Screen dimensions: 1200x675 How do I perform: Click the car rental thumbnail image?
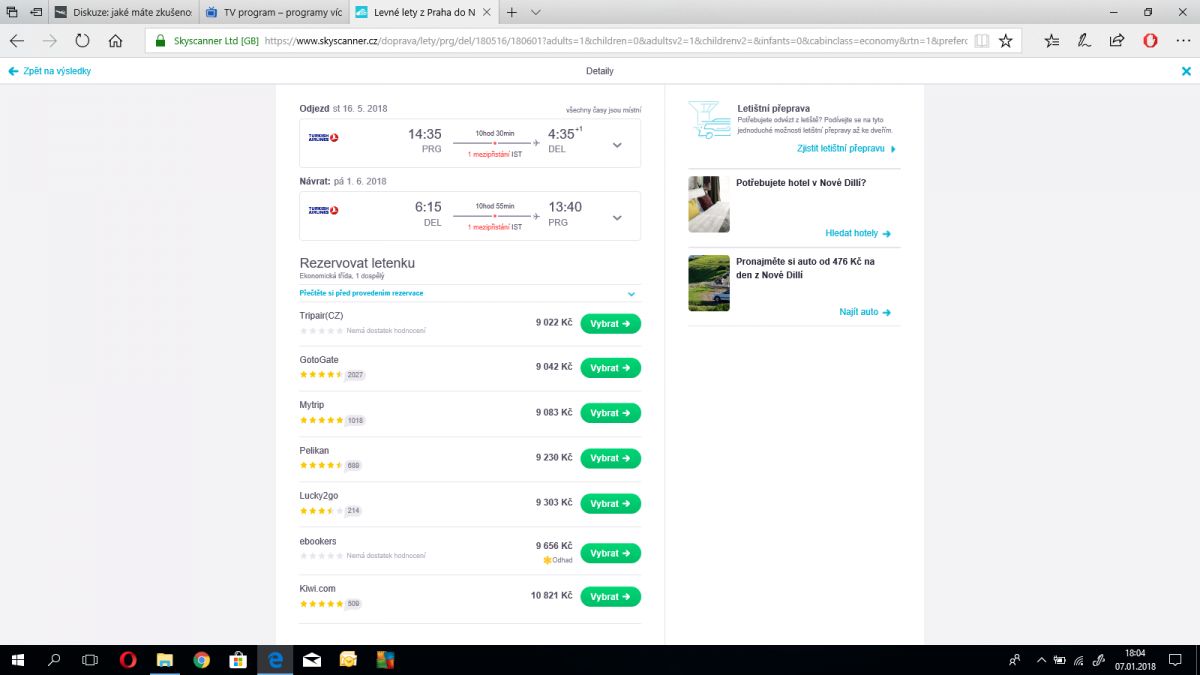click(708, 283)
